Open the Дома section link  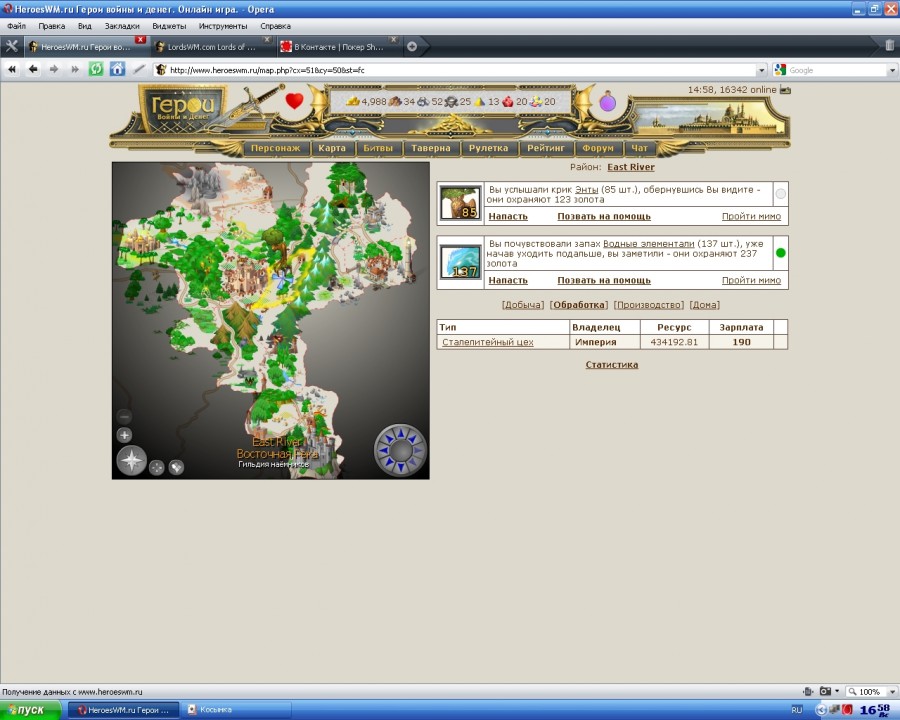[x=704, y=305]
